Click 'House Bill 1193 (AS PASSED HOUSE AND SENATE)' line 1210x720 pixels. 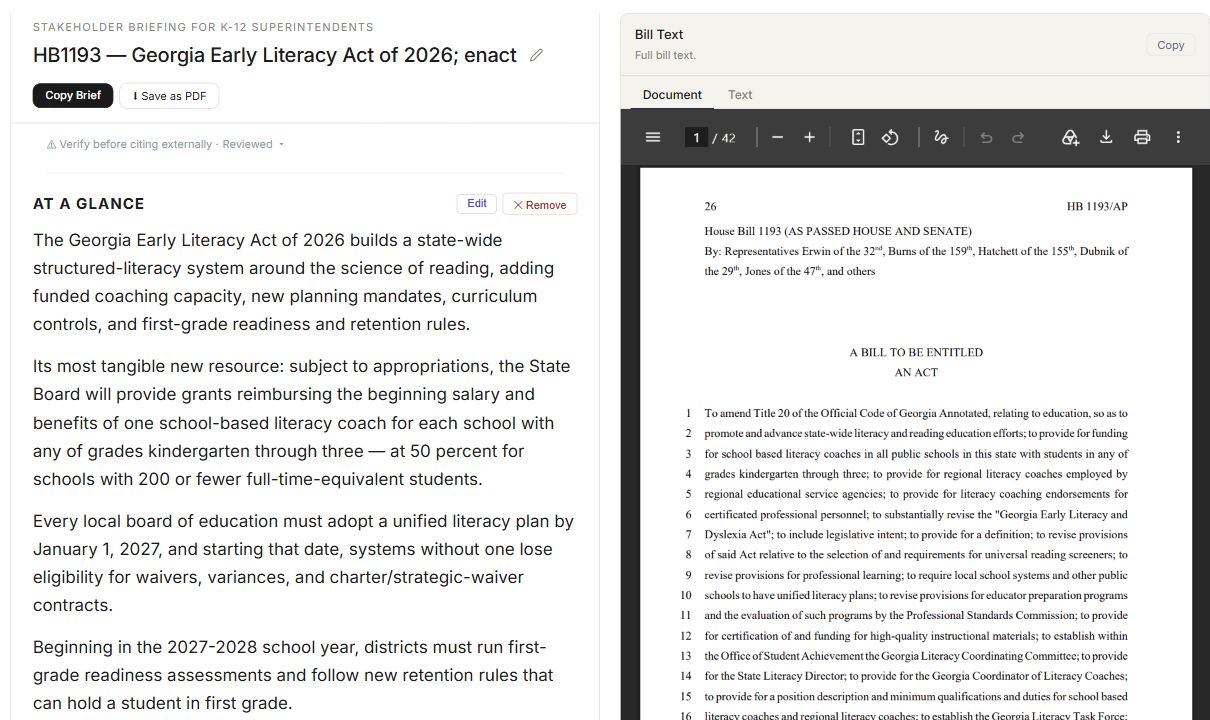pos(838,231)
